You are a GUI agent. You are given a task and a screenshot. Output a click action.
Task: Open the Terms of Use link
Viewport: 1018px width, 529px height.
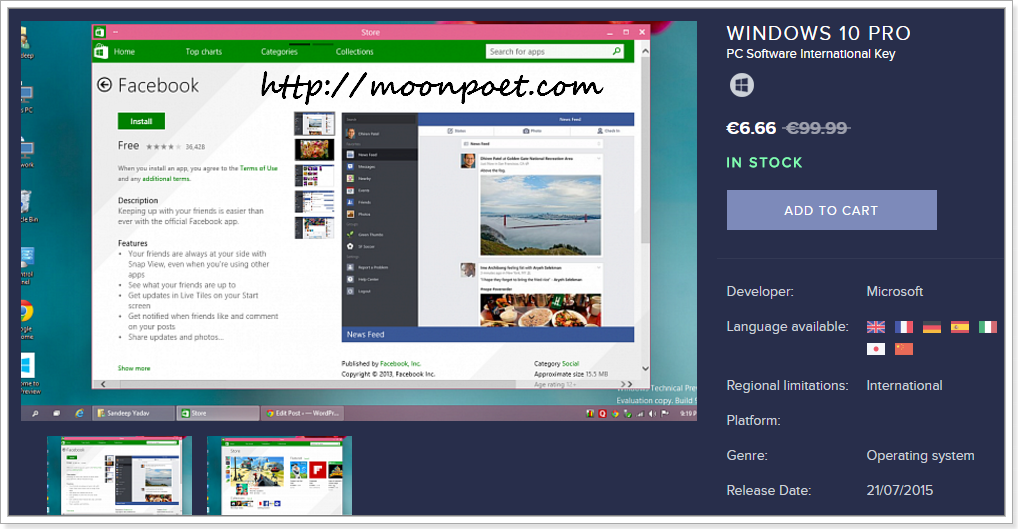tap(258, 168)
